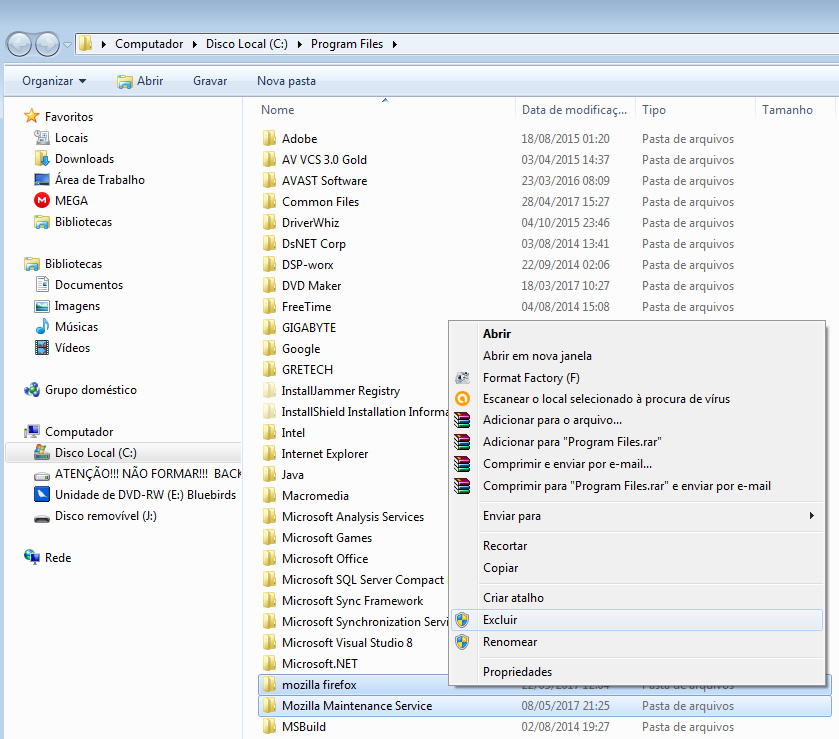Select the mozilla firefox folder
Viewport: 839px width, 739px height.
pos(319,685)
